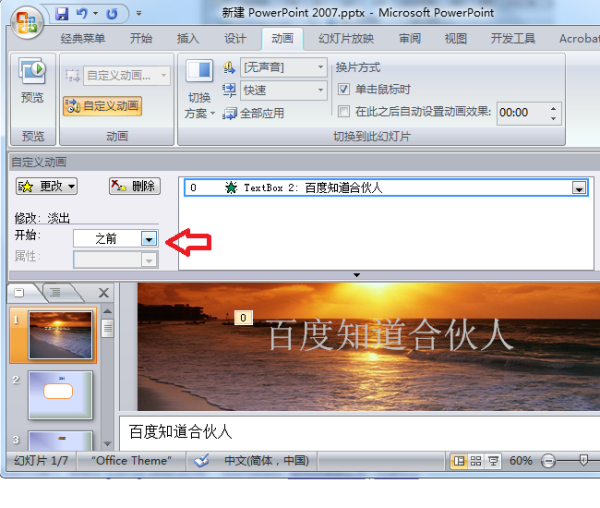Switch to the 插入 tab
This screenshot has width=600, height=508.
point(188,39)
